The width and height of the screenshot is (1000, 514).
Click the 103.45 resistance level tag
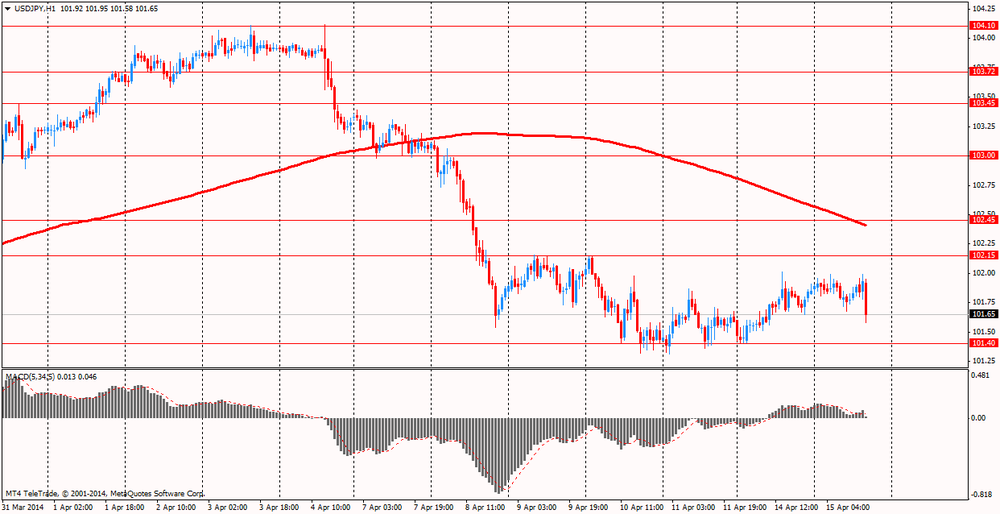(x=983, y=103)
